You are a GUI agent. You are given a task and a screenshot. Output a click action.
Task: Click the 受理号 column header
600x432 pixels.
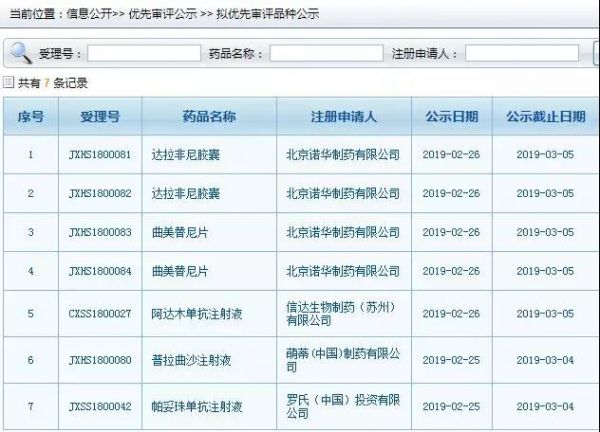[100, 117]
